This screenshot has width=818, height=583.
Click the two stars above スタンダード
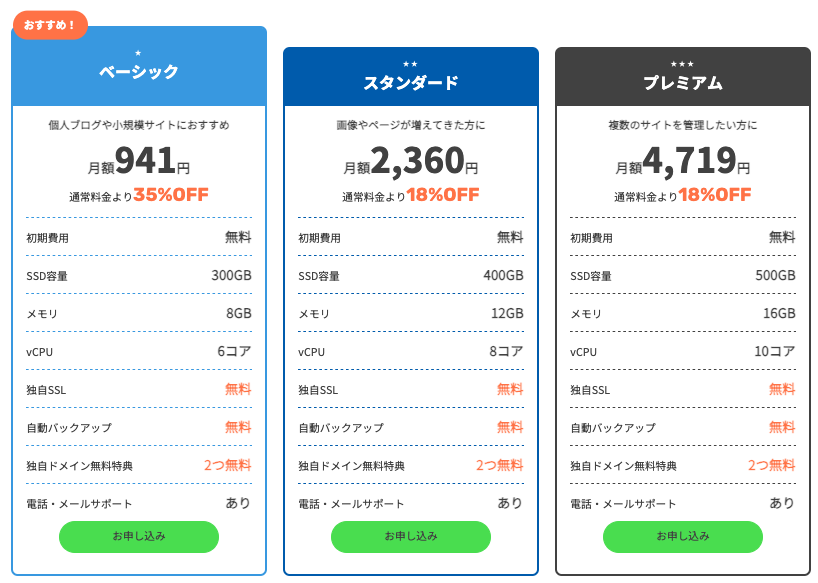[x=410, y=64]
